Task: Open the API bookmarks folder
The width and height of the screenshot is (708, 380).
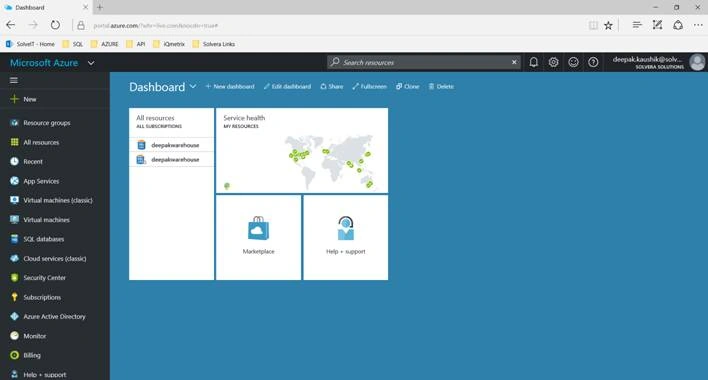Action: click(x=136, y=44)
